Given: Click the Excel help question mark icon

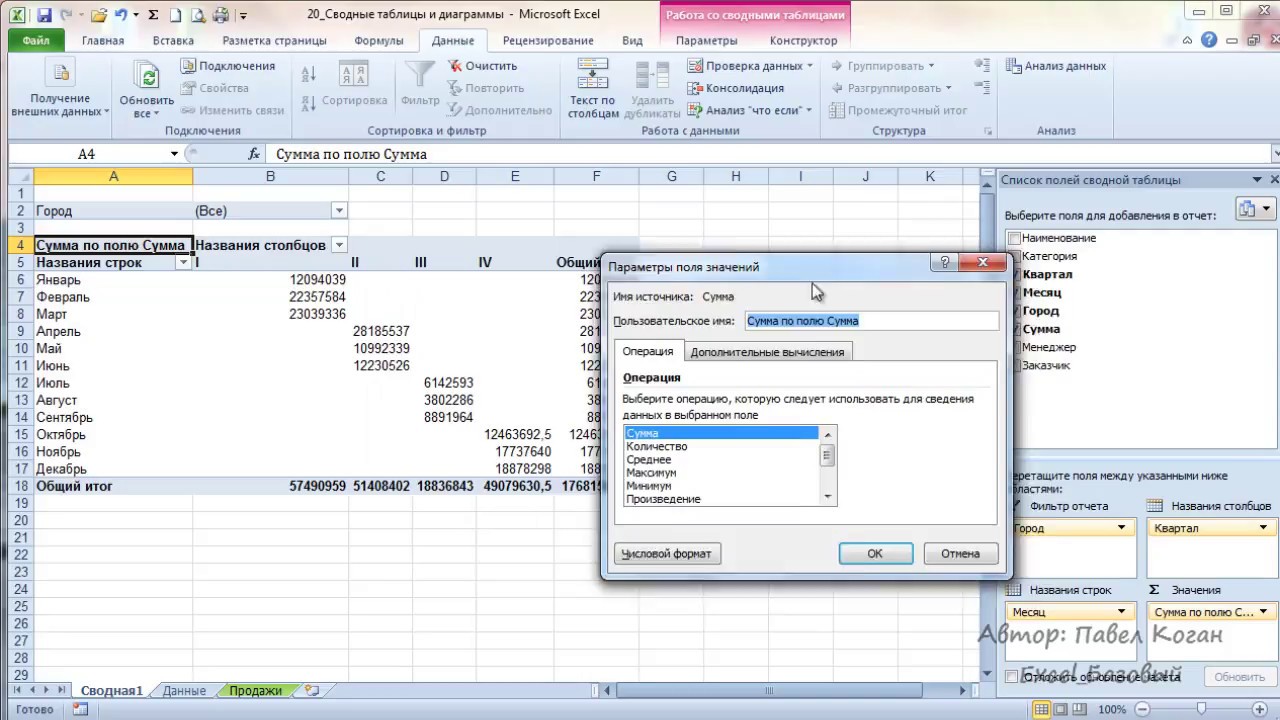Looking at the screenshot, I should pos(1209,41).
